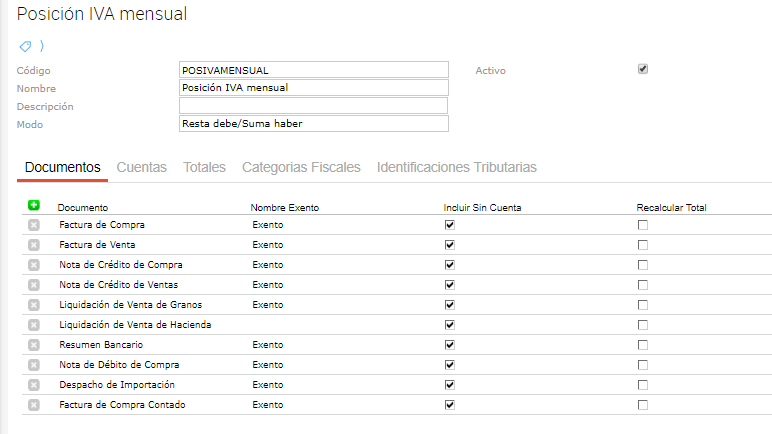The width and height of the screenshot is (772, 434).
Task: Remove the Resumen Bancario row
Action: [34, 345]
